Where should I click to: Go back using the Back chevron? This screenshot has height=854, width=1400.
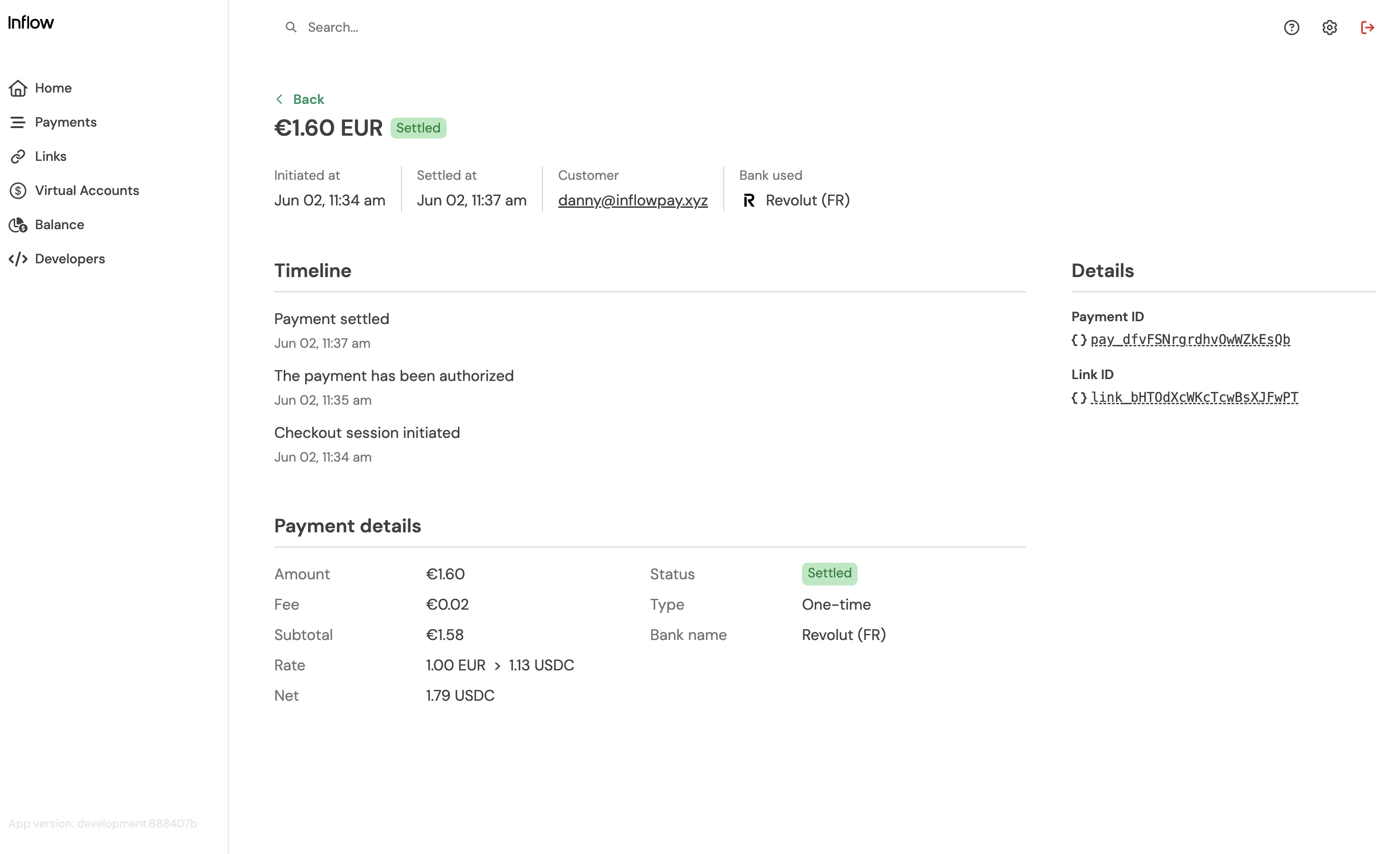[x=280, y=100]
